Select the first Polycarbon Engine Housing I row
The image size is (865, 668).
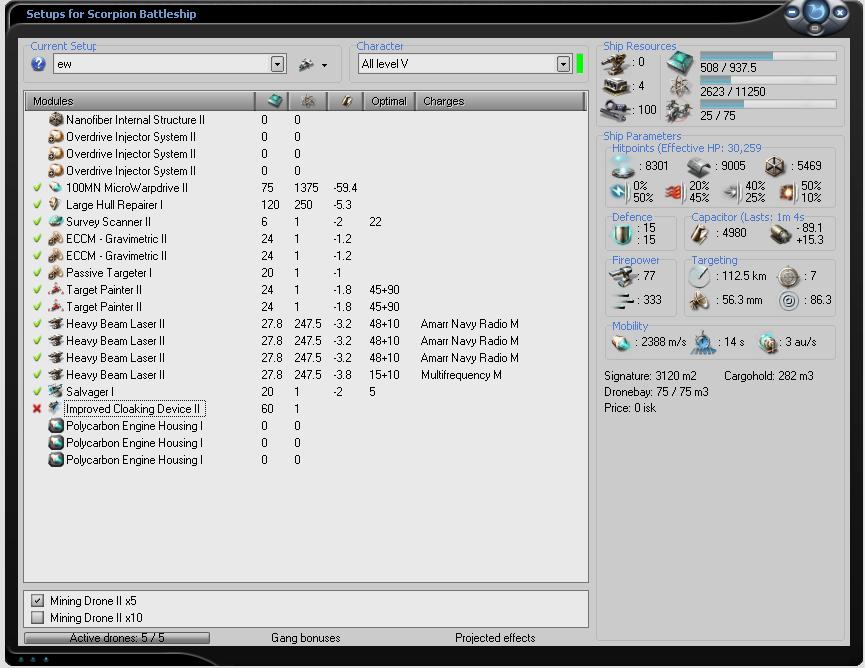306,426
